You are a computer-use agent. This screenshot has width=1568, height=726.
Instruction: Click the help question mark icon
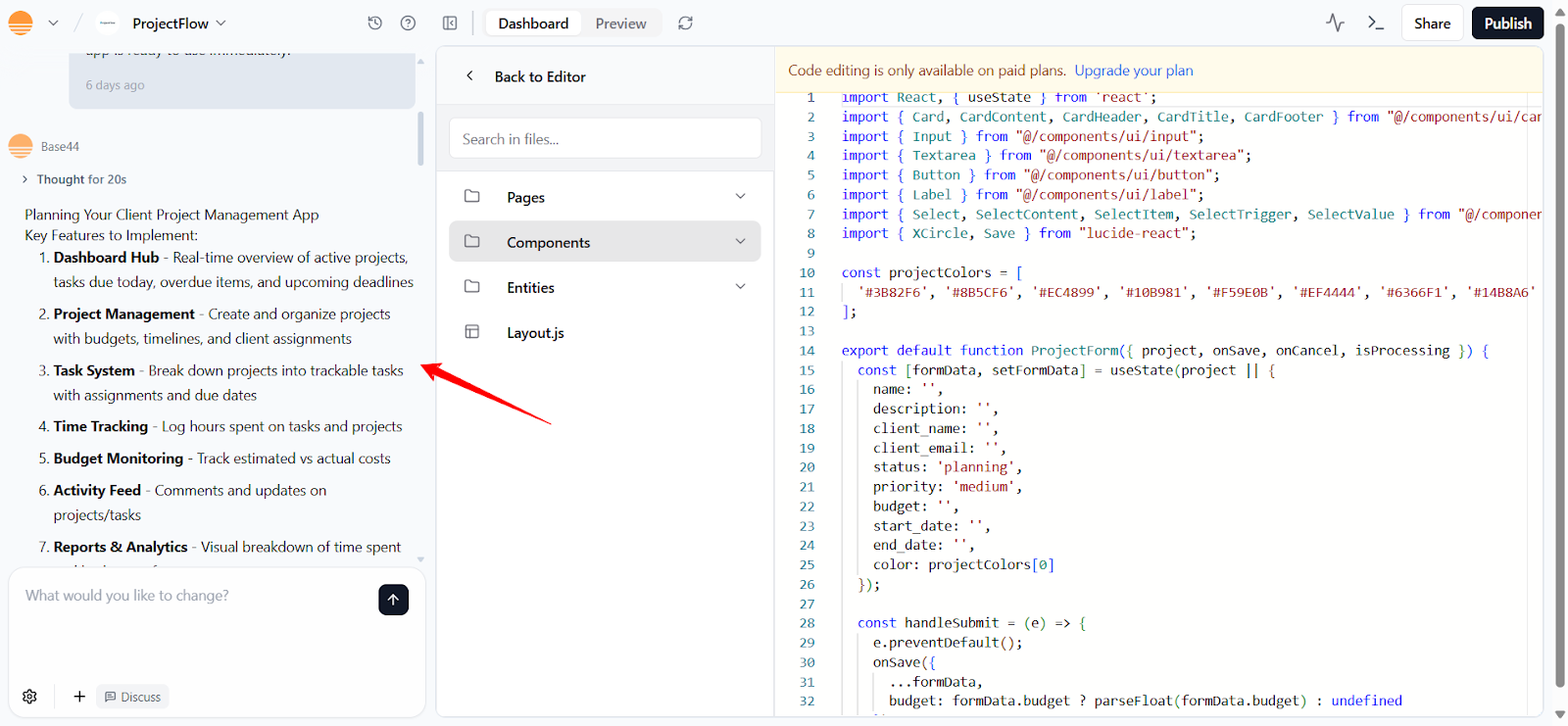click(x=409, y=23)
